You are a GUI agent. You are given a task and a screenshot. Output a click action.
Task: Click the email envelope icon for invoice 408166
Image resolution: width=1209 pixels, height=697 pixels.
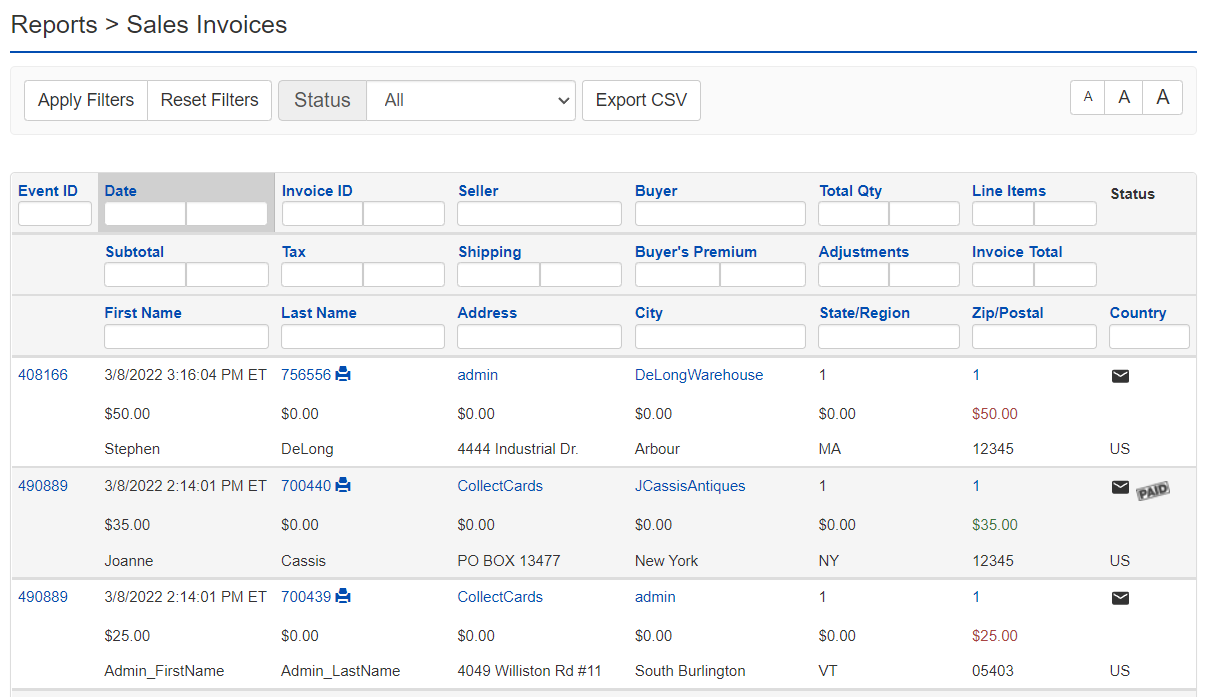point(1120,376)
